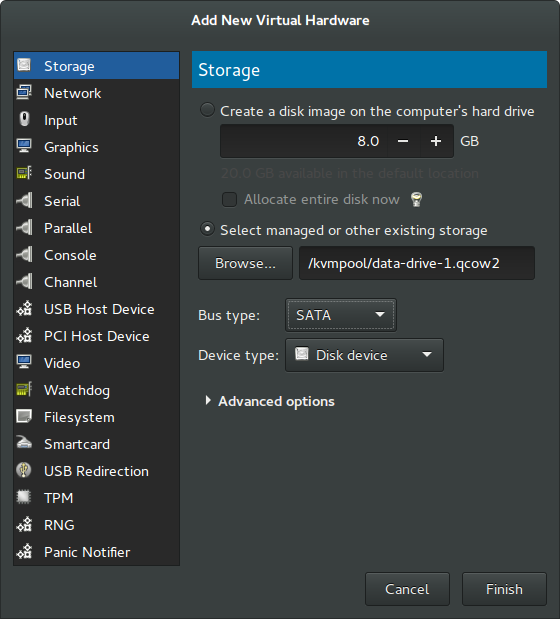560x619 pixels.
Task: Click the RNG device icon
Action: pyautogui.click(x=24, y=525)
